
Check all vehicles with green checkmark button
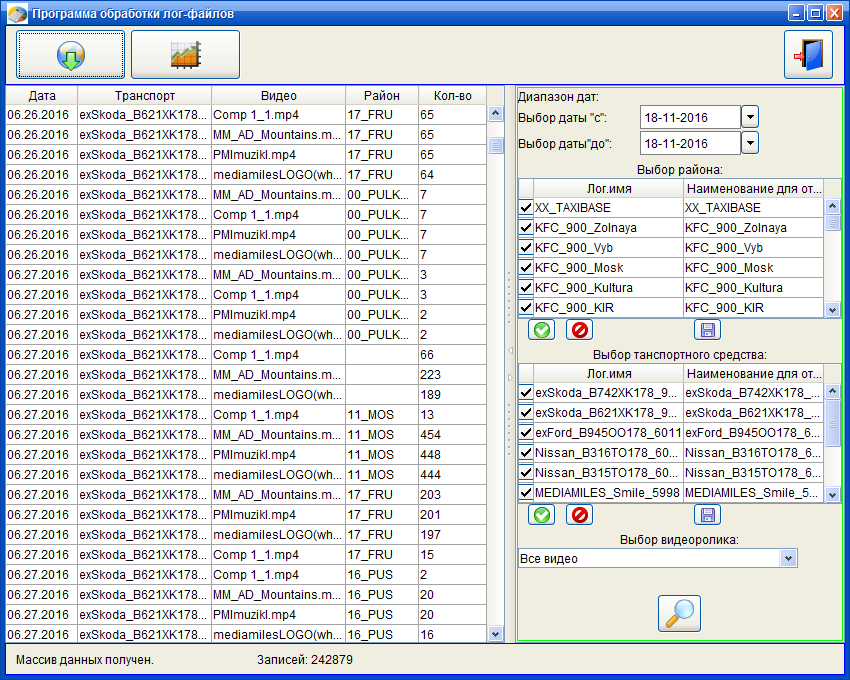[x=542, y=515]
